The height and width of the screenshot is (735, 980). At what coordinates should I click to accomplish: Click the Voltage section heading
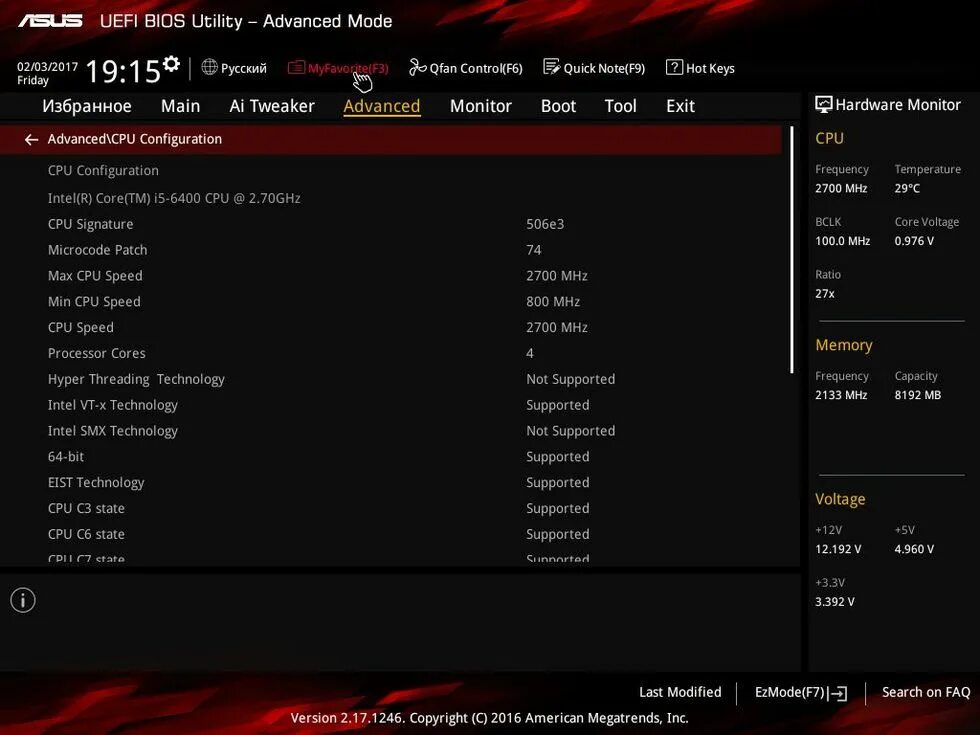pos(840,499)
